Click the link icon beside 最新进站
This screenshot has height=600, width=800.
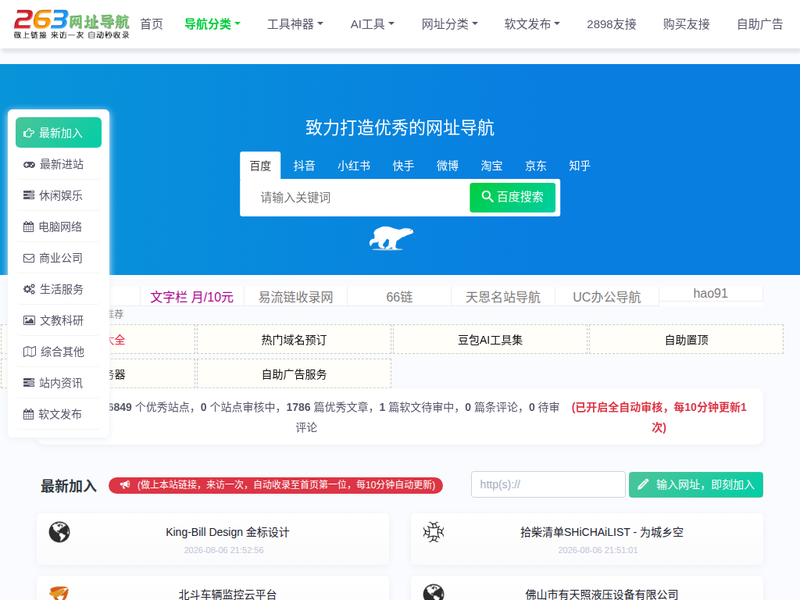click(29, 164)
